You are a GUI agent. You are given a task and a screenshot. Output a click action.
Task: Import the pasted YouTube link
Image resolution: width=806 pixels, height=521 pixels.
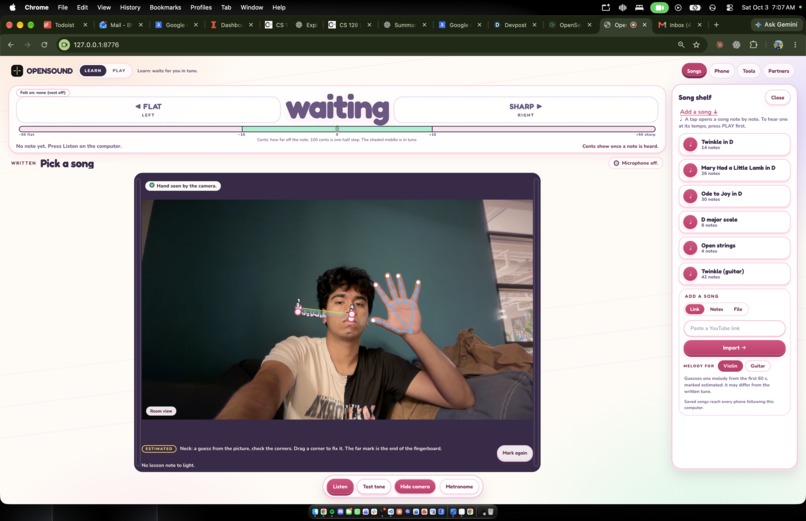[734, 348]
